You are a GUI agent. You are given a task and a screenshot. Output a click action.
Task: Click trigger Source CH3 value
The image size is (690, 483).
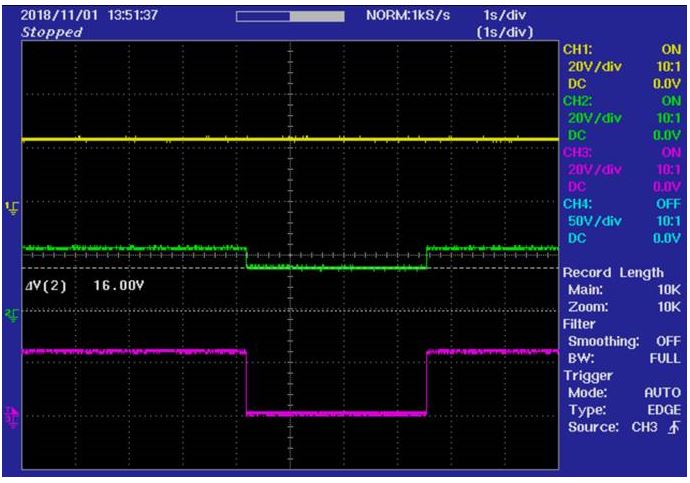click(645, 427)
